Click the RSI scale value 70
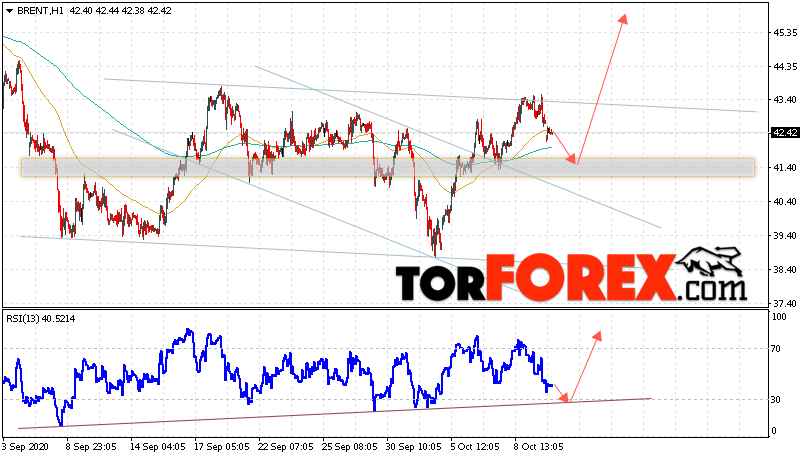Image resolution: width=808 pixels, height=458 pixels. (x=778, y=349)
